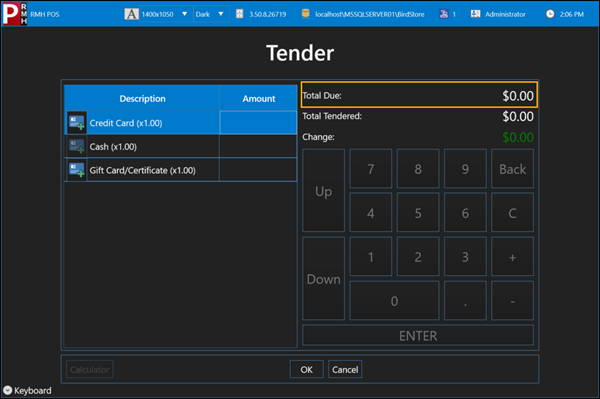Click the database icon beside localhost
The image size is (600, 399).
coord(305,14)
